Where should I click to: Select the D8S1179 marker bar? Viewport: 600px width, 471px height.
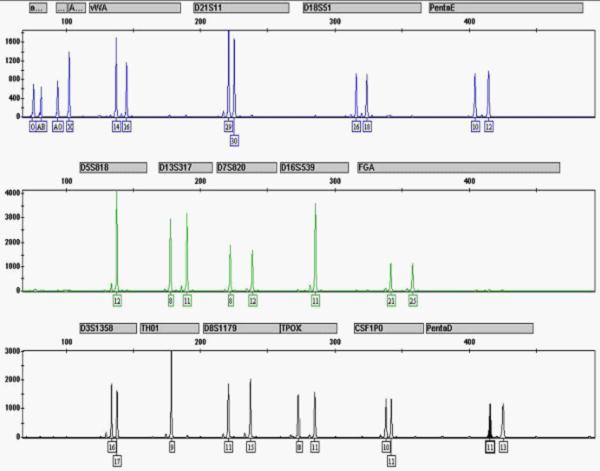pos(240,328)
